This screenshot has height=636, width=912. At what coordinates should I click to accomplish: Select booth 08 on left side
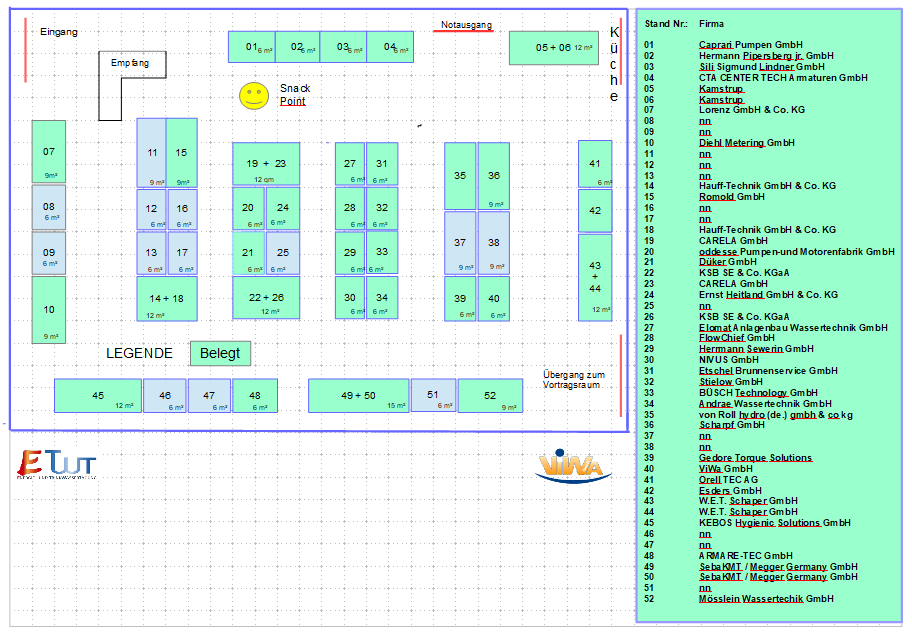(x=49, y=208)
